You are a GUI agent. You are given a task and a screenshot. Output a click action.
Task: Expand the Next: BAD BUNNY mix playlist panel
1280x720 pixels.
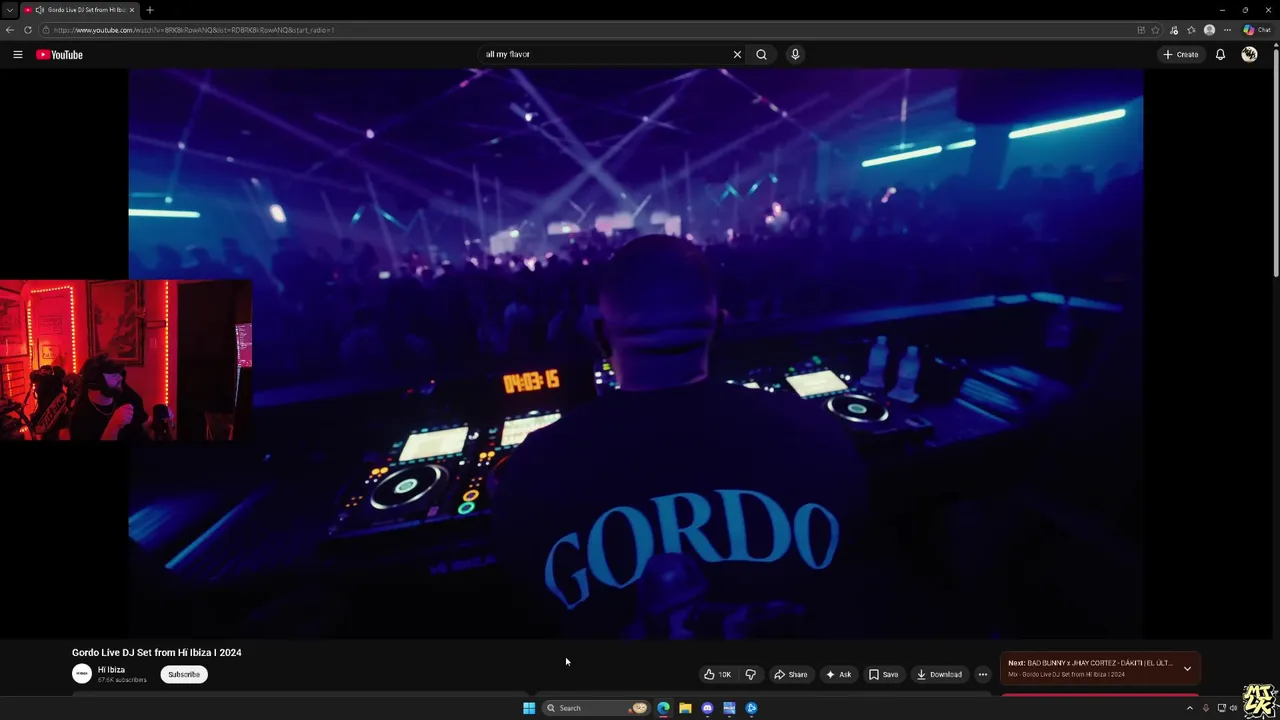pos(1187,668)
